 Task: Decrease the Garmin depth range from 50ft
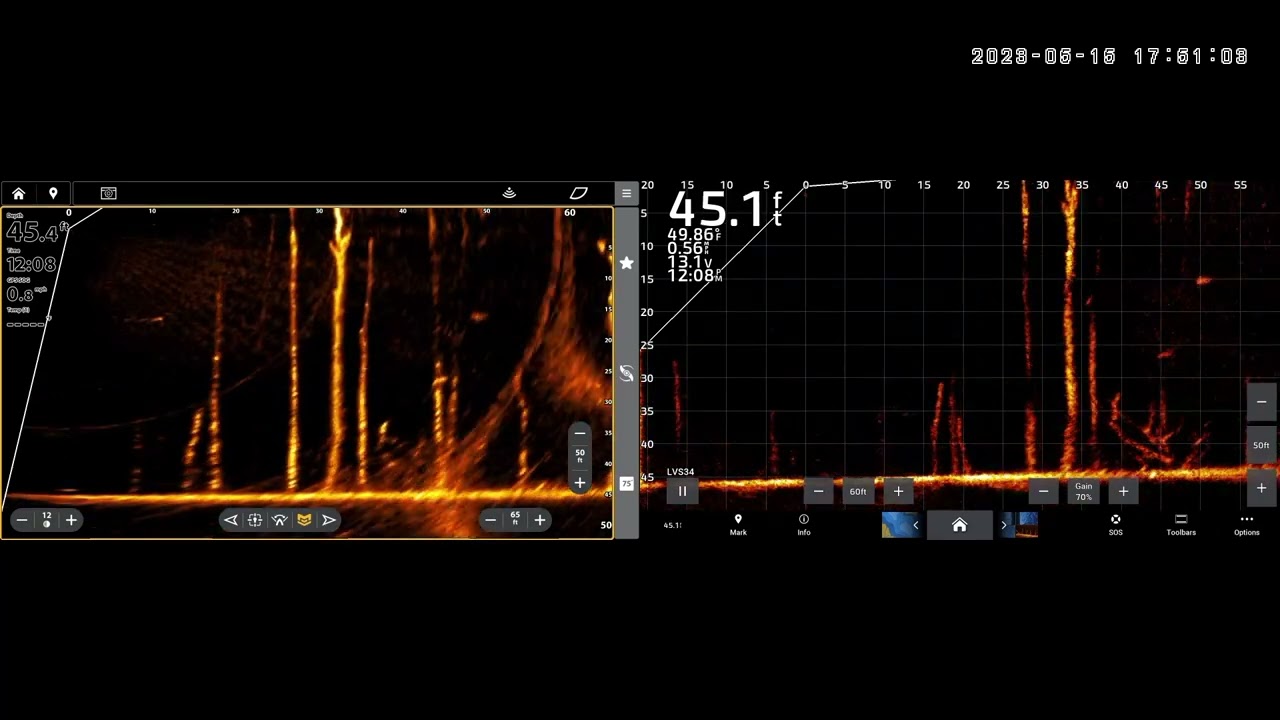coord(1261,402)
